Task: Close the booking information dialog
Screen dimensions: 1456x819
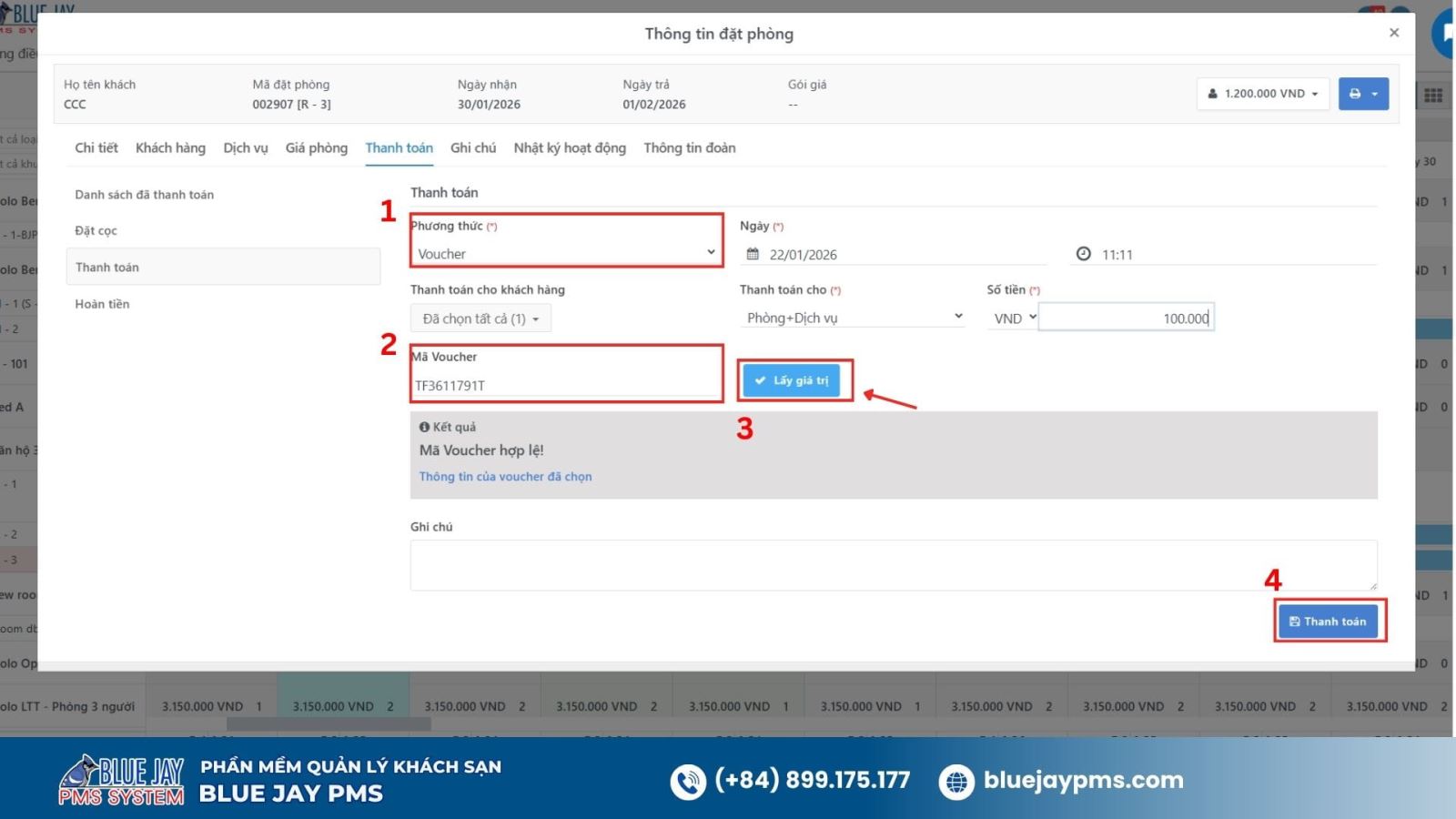Action: 1394,33
